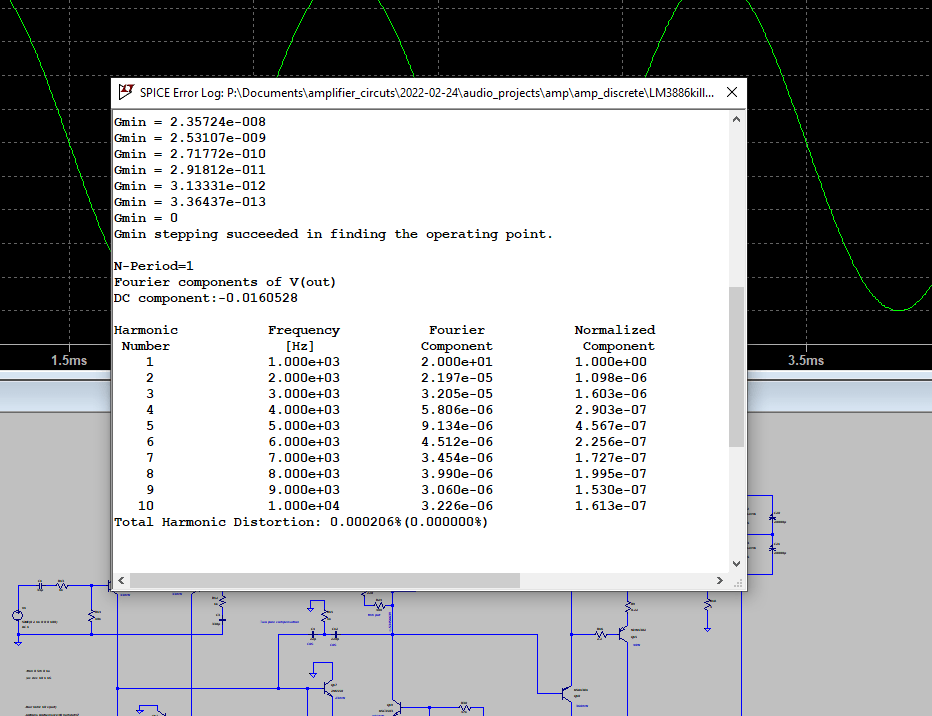Click Fourier component '2.197e-05'
Screen dimensions: 932x716
456,378
